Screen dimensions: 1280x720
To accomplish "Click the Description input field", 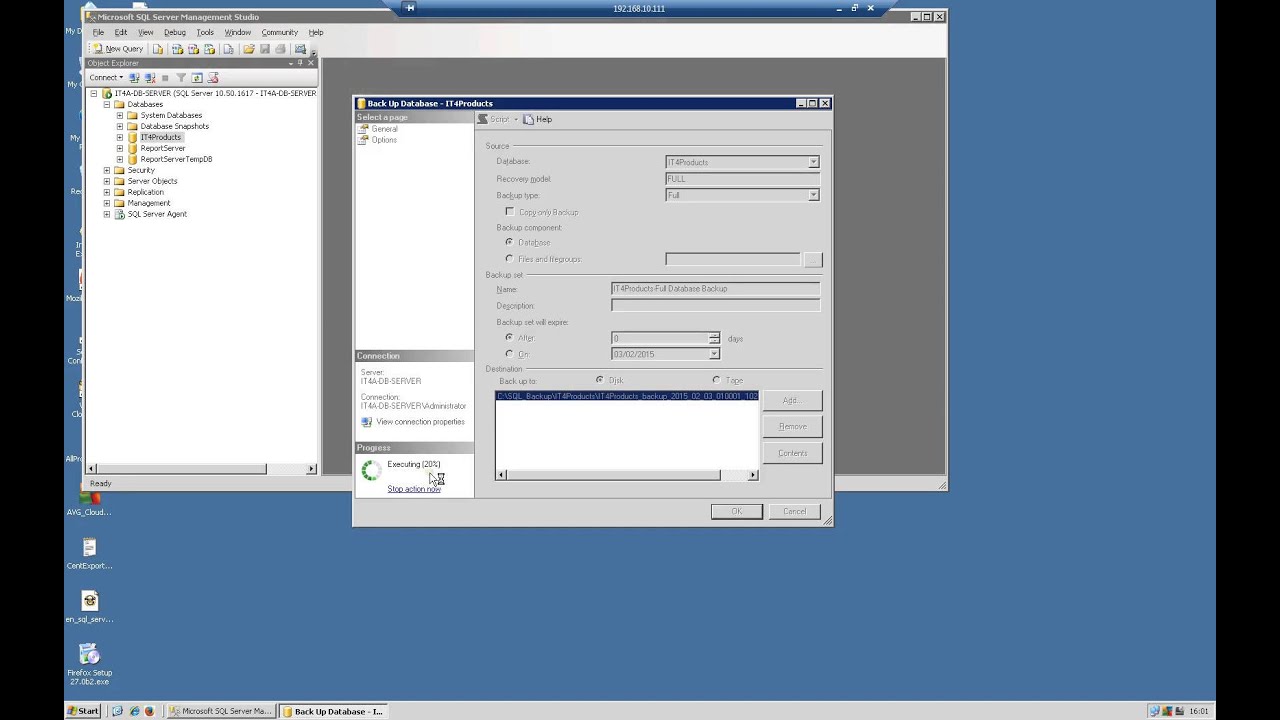I will pos(715,305).
